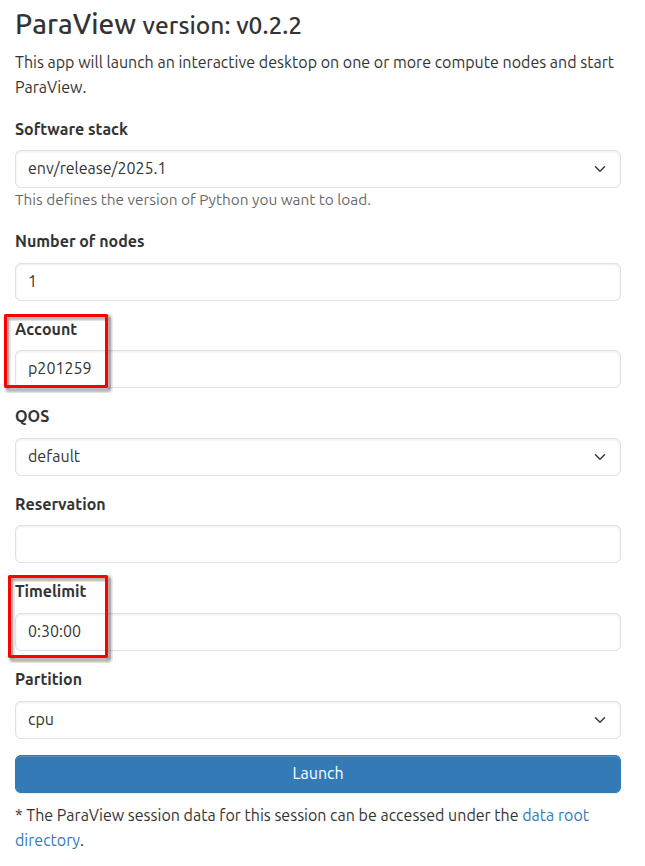
Task: Click the empty Reservation input field
Action: click(x=318, y=544)
